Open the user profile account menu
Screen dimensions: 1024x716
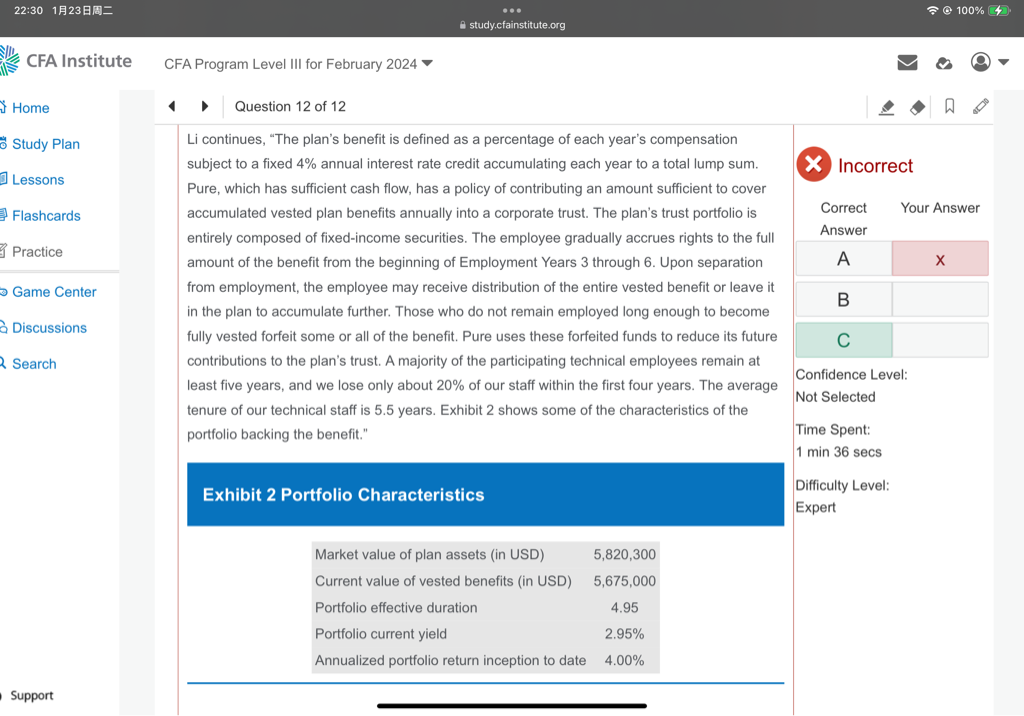[989, 63]
